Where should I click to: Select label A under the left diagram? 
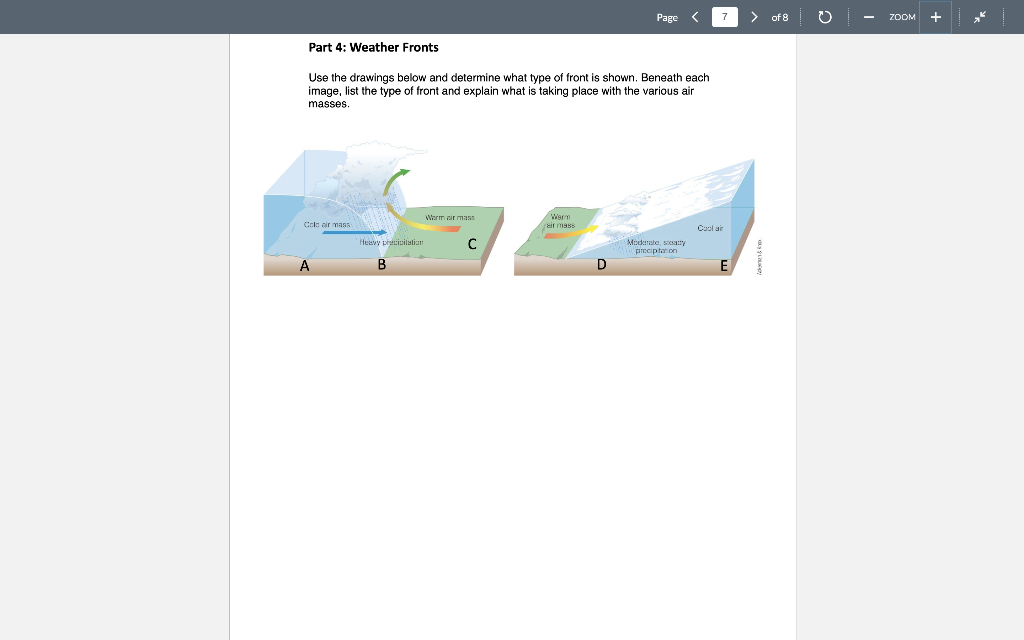(303, 265)
